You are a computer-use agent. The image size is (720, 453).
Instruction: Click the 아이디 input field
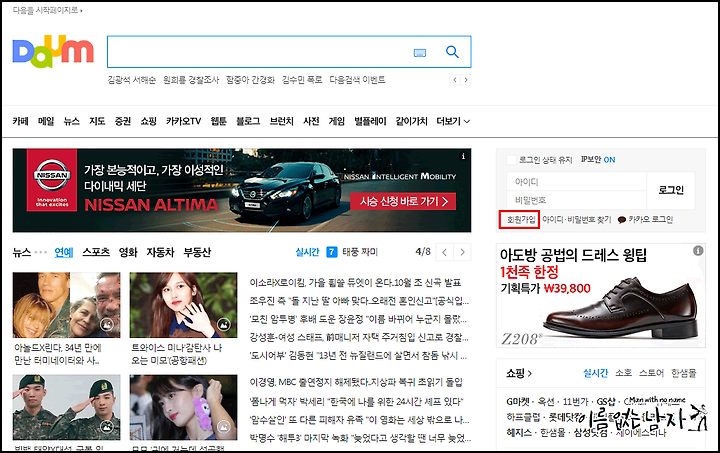[x=576, y=182]
